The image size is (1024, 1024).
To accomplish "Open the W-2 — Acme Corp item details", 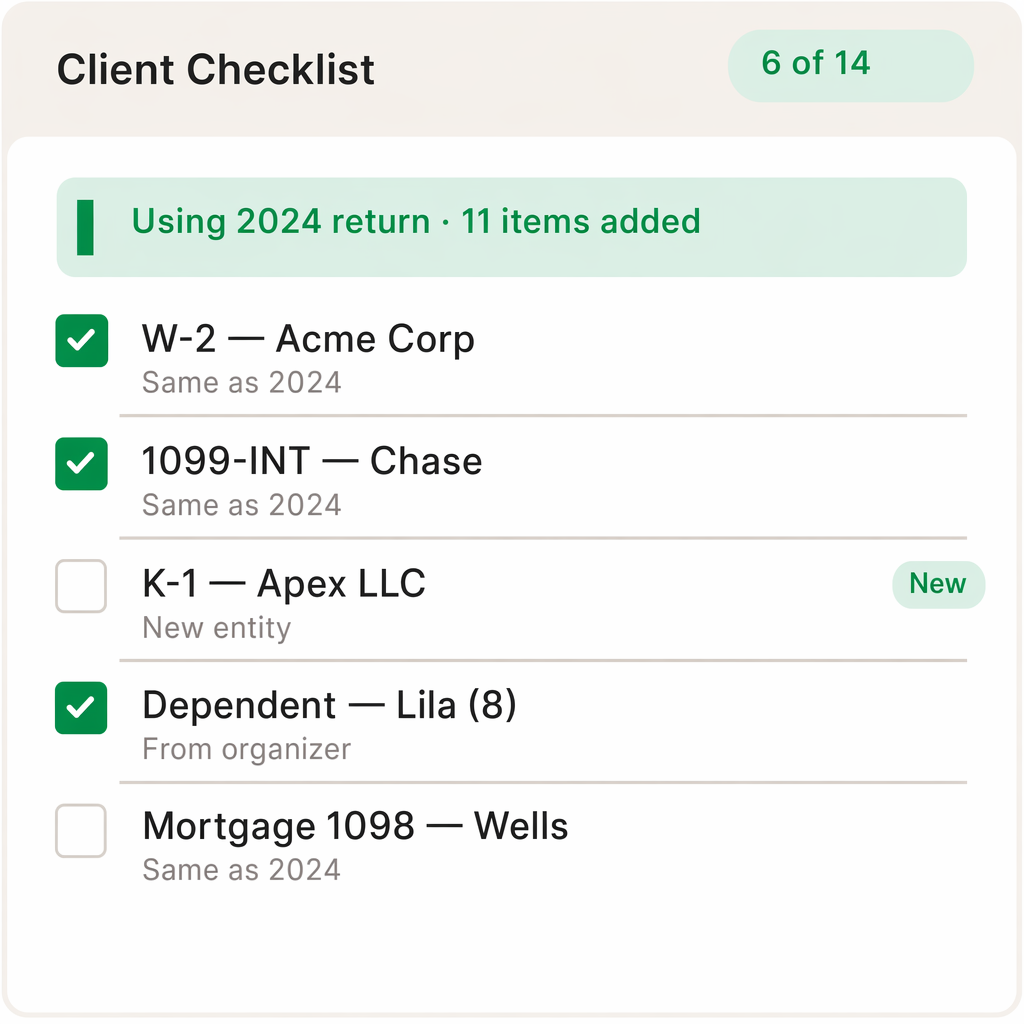I will [x=309, y=338].
